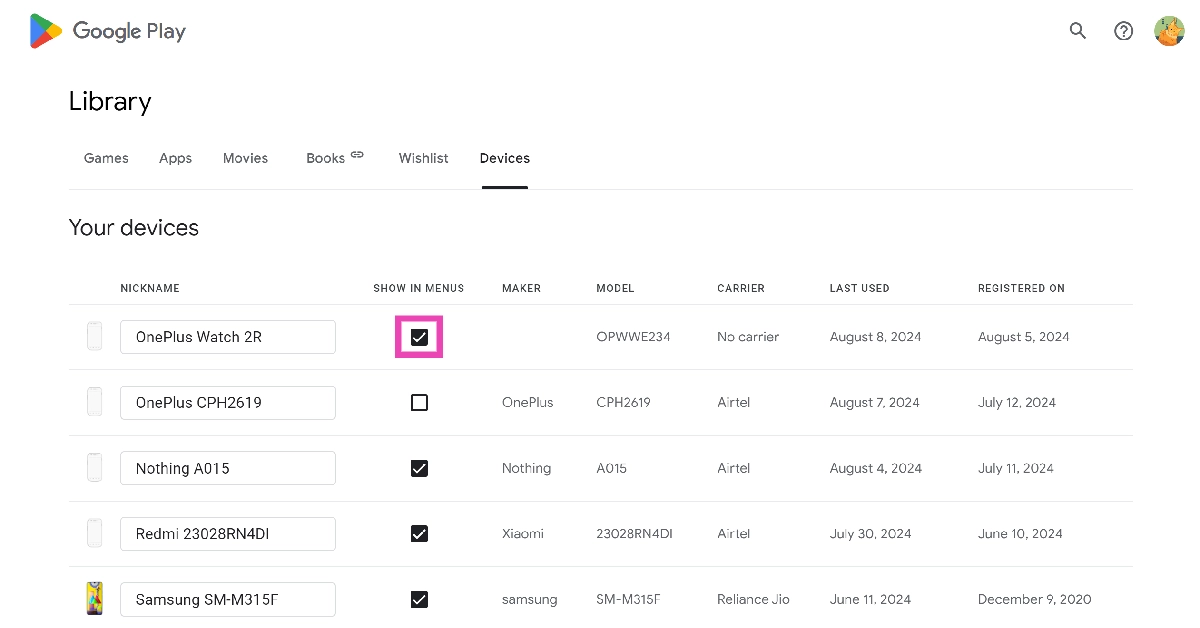Screen dimensions: 1200x628
Task: Click the Nothing A015 device icon
Action: coord(94,468)
